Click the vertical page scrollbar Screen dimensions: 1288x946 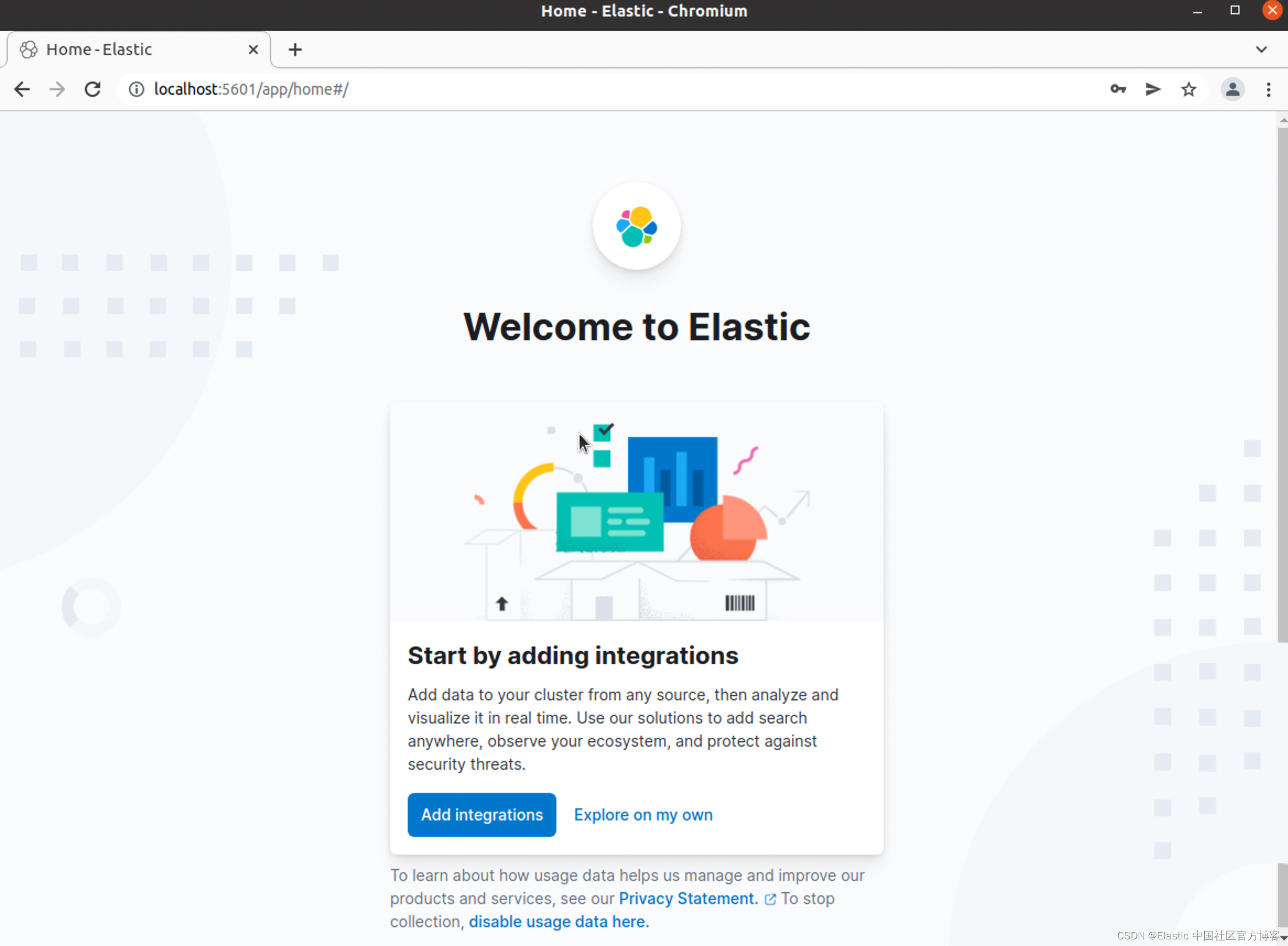pos(1282,384)
